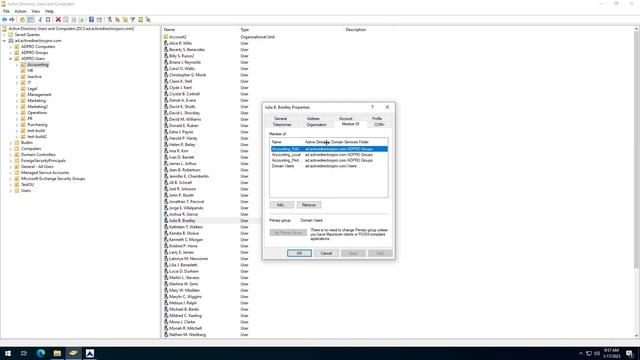
Task: Click the user icon beside Alice R. Mills
Action: 166,43
